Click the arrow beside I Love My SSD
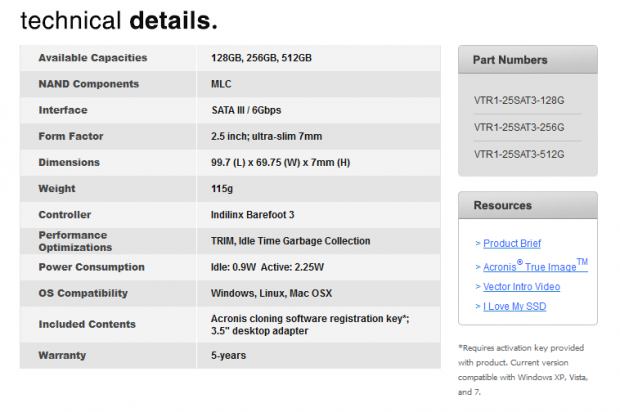620x412 pixels. tap(478, 306)
